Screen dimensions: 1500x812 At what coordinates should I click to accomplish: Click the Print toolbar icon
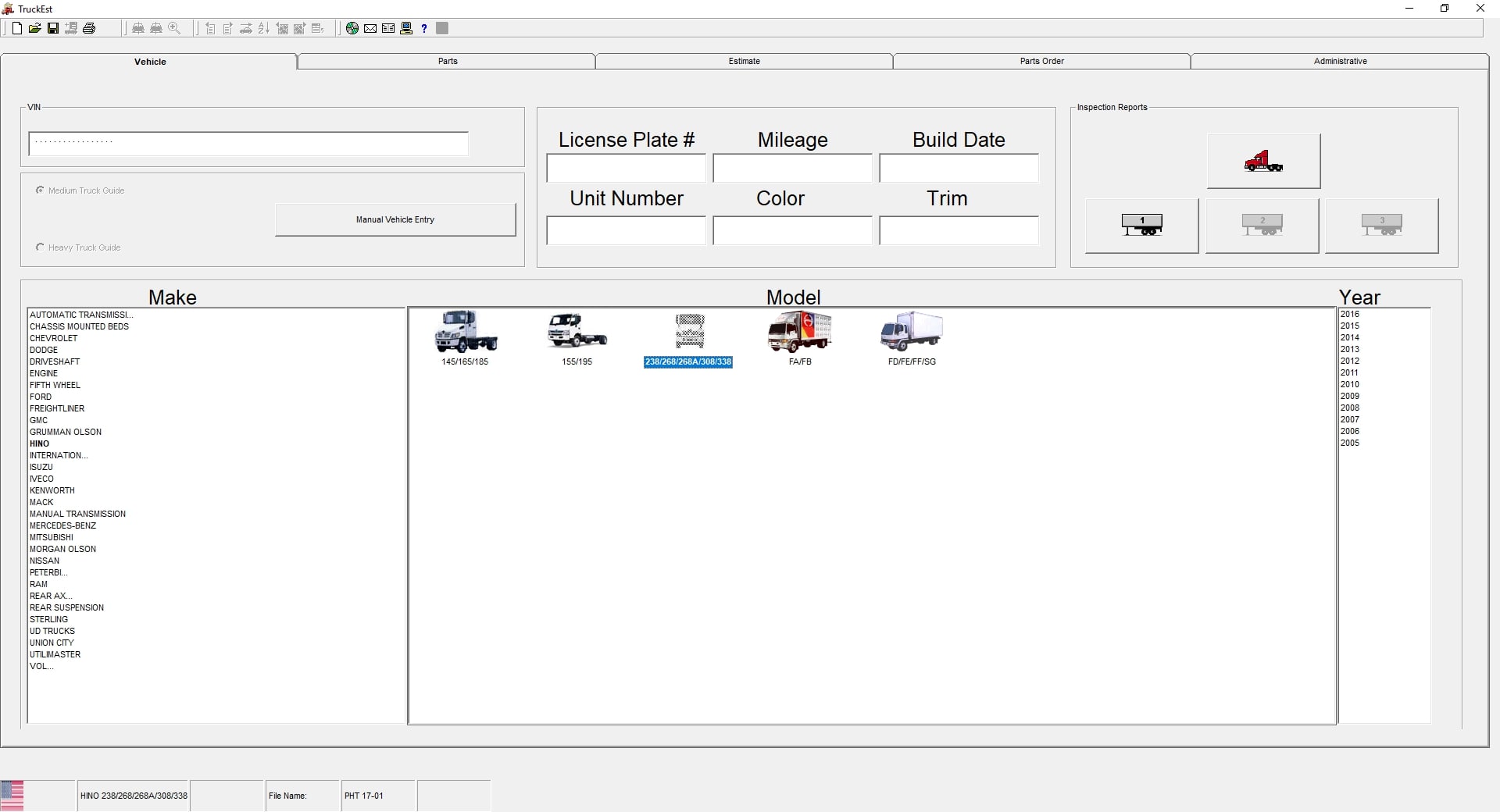coord(89,29)
